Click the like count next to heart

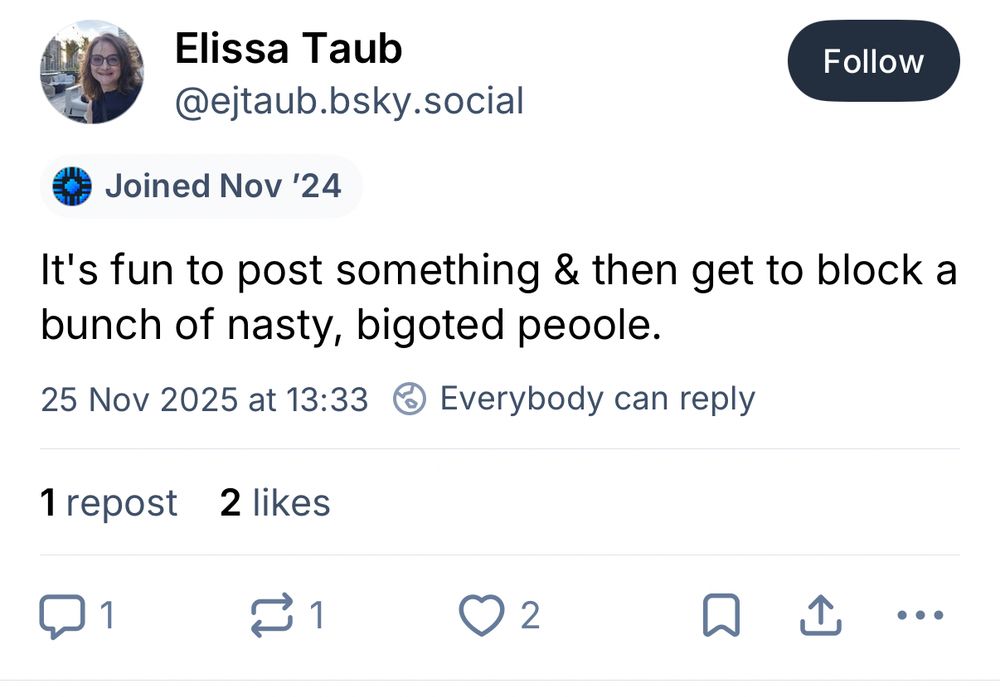[x=530, y=616]
